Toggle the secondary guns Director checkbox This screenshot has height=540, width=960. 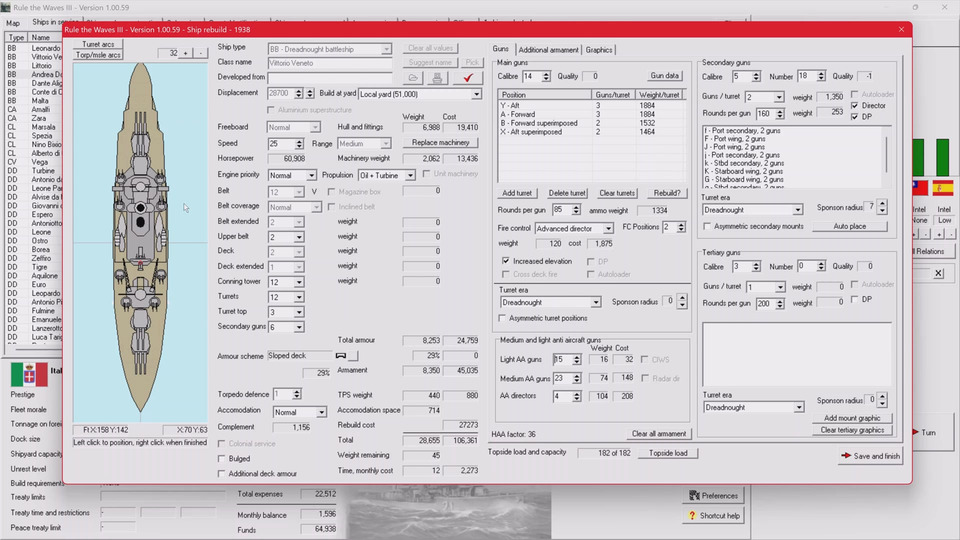point(855,105)
